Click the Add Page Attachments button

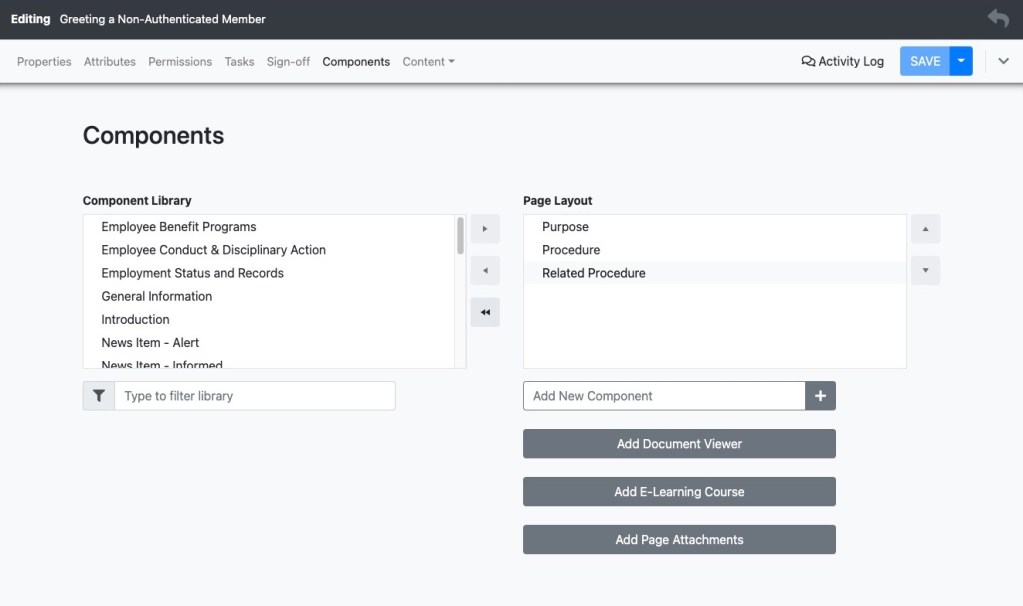tap(679, 539)
